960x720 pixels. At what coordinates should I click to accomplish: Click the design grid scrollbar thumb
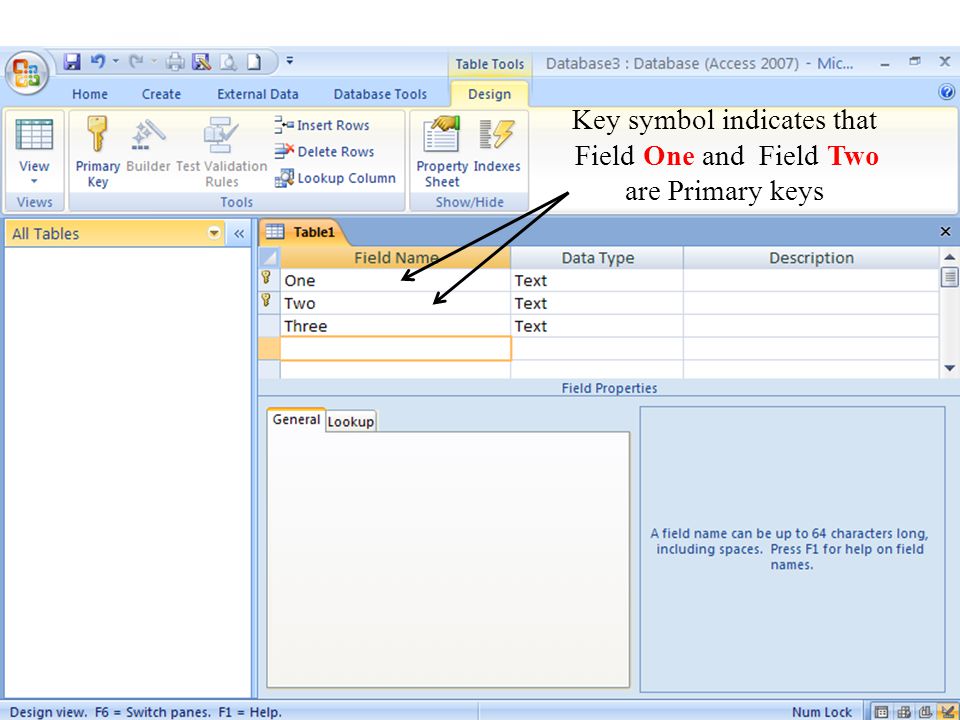click(949, 277)
